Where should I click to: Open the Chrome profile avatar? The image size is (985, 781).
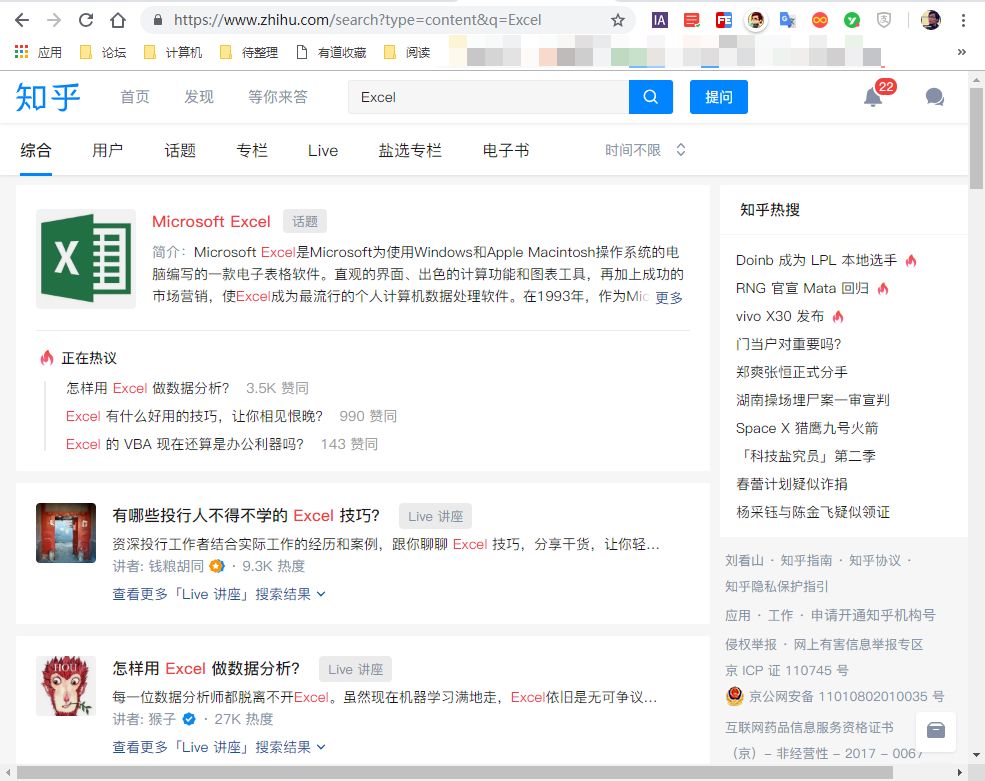pyautogui.click(x=930, y=20)
